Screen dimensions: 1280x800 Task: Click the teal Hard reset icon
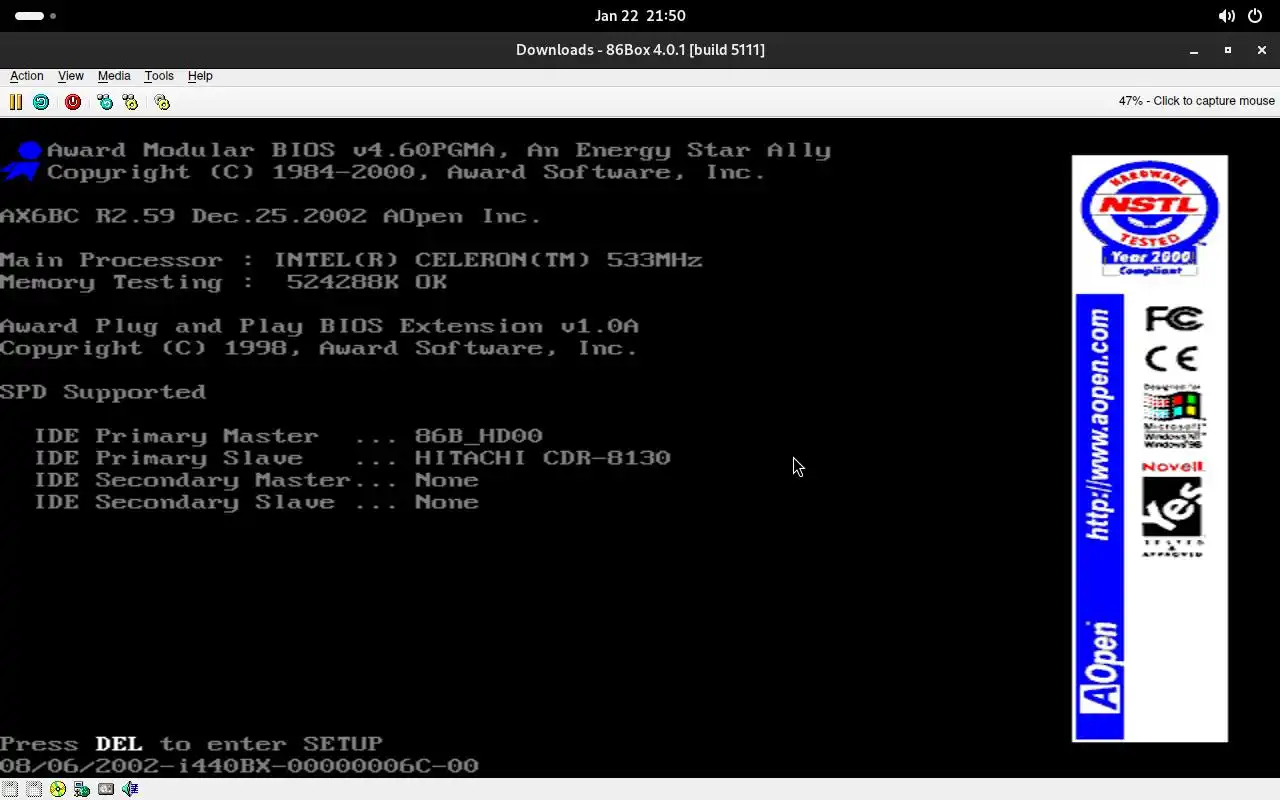coord(41,102)
